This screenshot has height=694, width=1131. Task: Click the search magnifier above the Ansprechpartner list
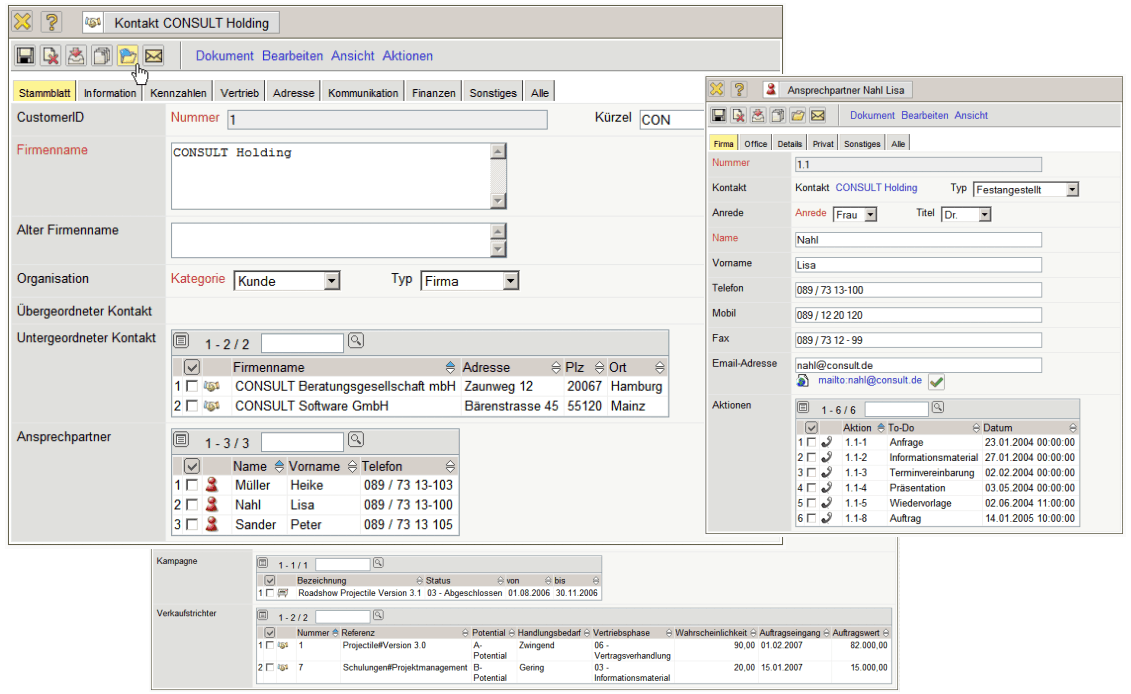(x=355, y=440)
